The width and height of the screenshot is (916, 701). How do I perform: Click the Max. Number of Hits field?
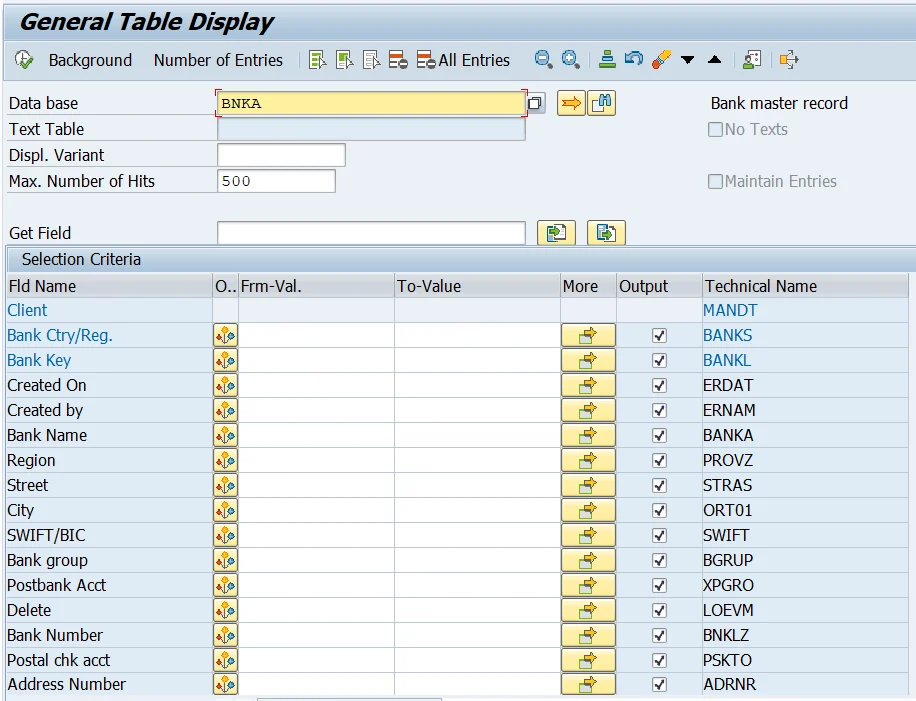point(276,181)
